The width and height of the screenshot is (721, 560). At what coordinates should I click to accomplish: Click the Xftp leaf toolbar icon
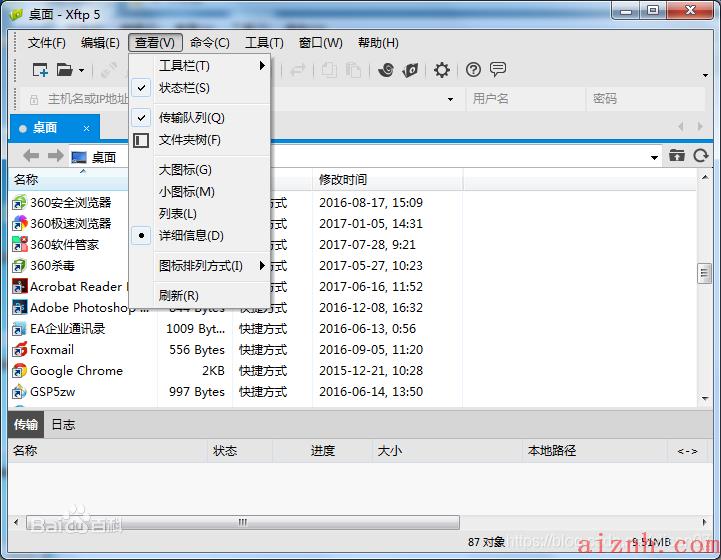pos(410,70)
